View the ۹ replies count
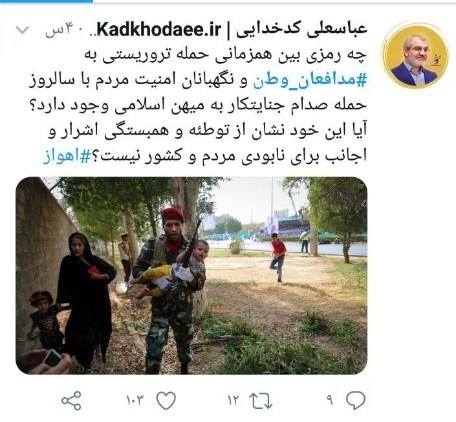The height and width of the screenshot is (422, 456). tap(330, 399)
